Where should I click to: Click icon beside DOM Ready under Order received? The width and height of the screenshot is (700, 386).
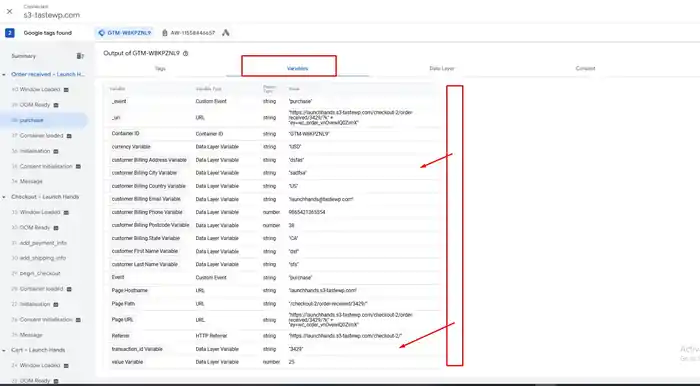pyautogui.click(x=56, y=105)
